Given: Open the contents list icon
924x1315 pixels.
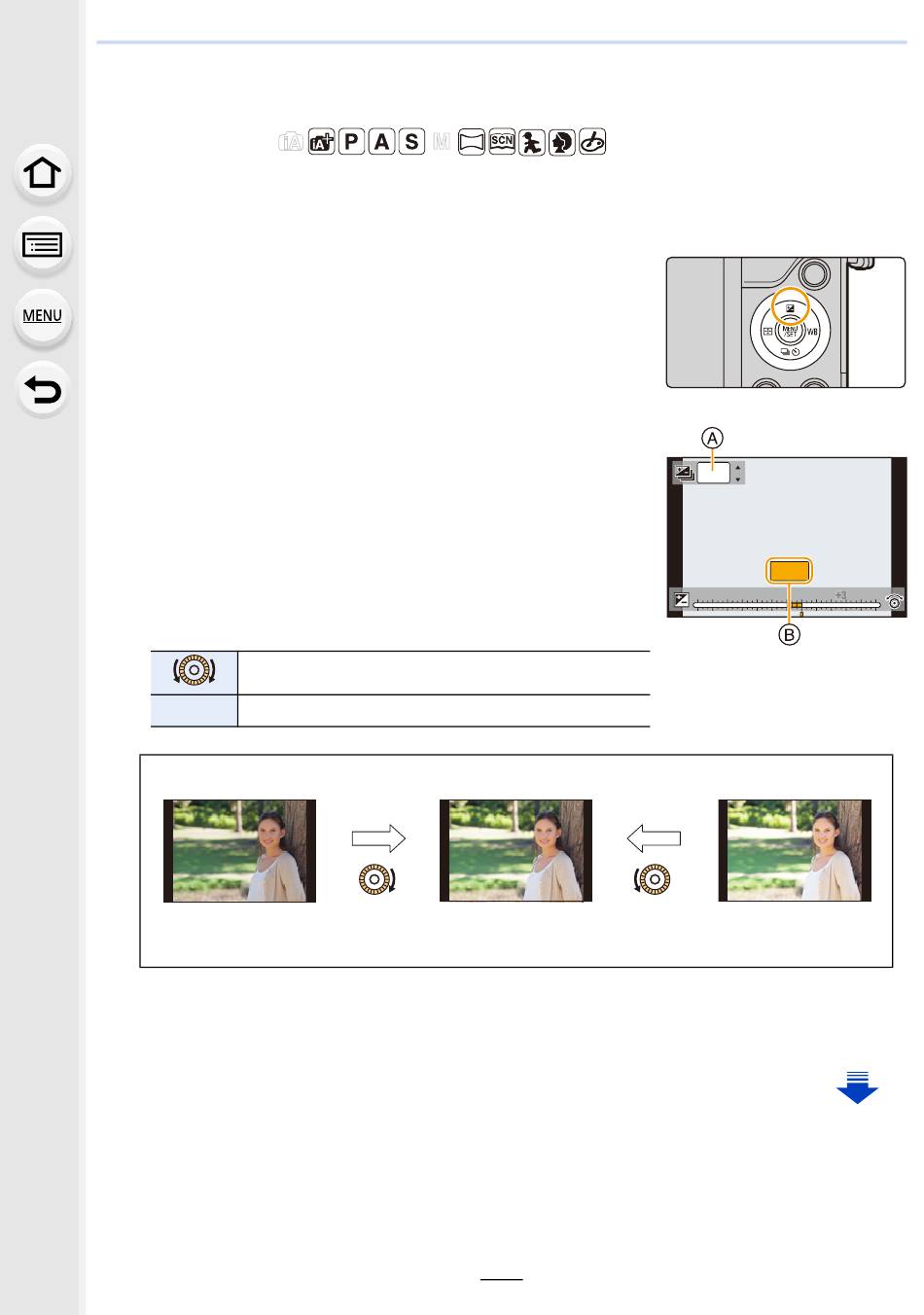Looking at the screenshot, I should (x=43, y=244).
